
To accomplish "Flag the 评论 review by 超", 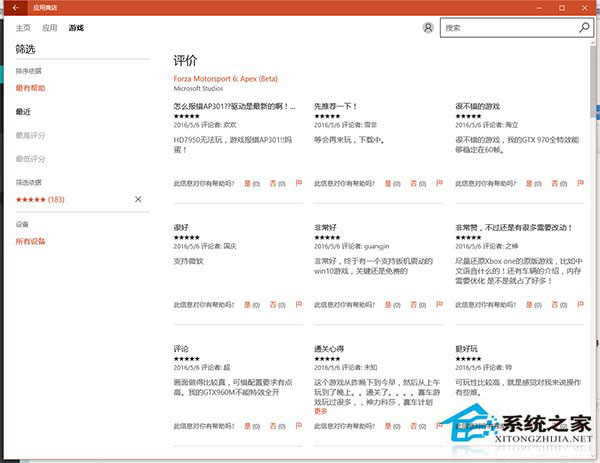I will tap(299, 426).
